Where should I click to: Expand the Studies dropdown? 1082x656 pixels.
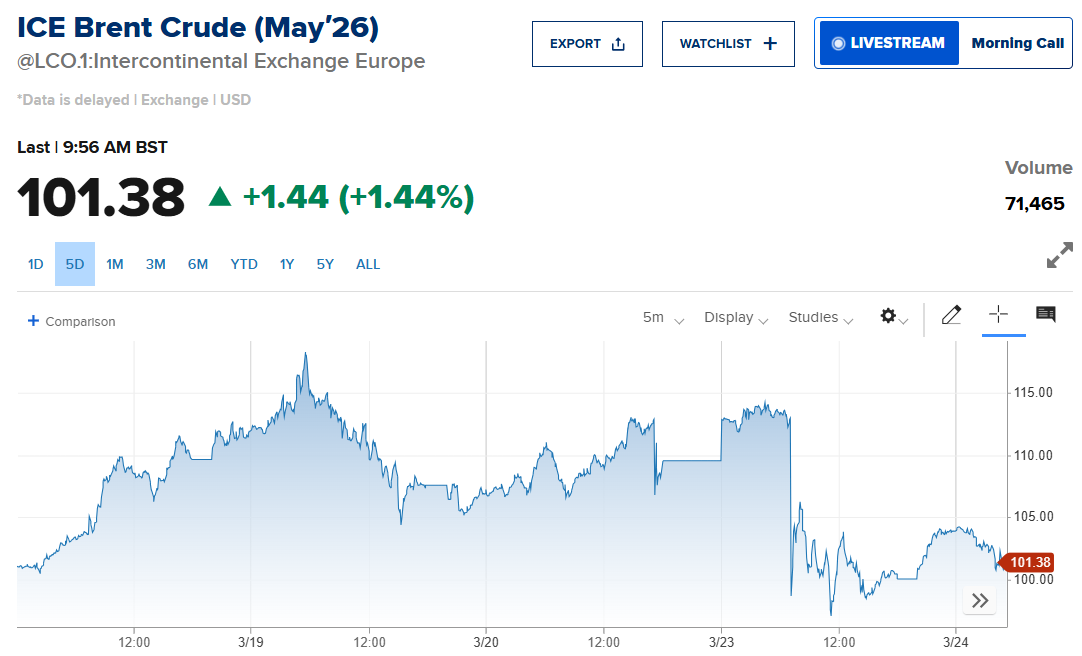[821, 318]
